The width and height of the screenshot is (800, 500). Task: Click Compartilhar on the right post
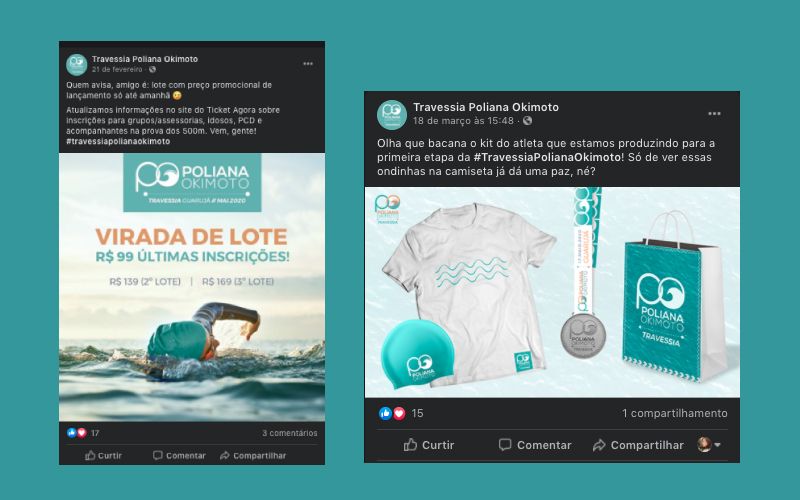pyautogui.click(x=638, y=445)
